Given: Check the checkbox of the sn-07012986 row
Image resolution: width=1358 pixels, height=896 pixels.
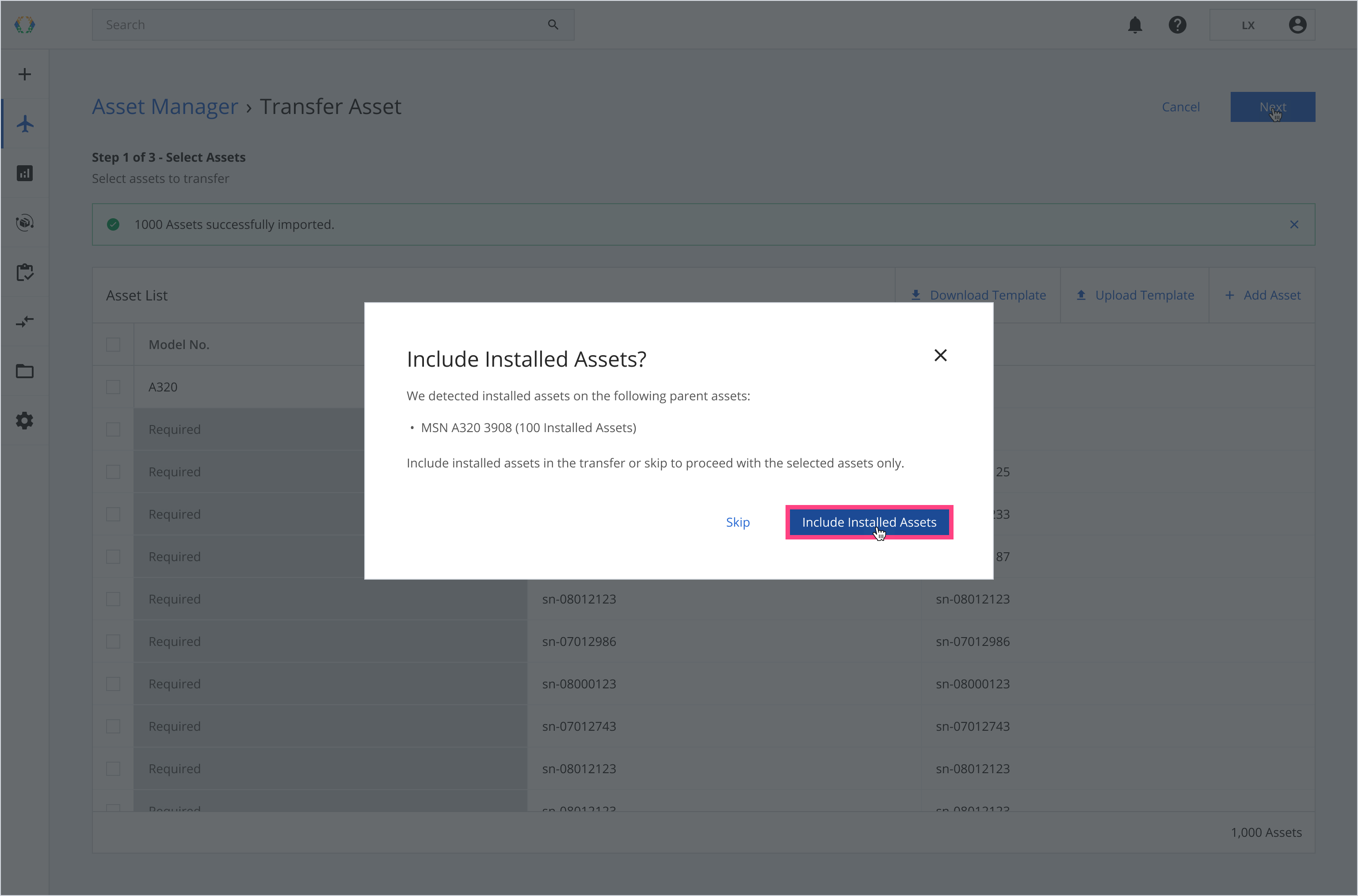Looking at the screenshot, I should (113, 641).
